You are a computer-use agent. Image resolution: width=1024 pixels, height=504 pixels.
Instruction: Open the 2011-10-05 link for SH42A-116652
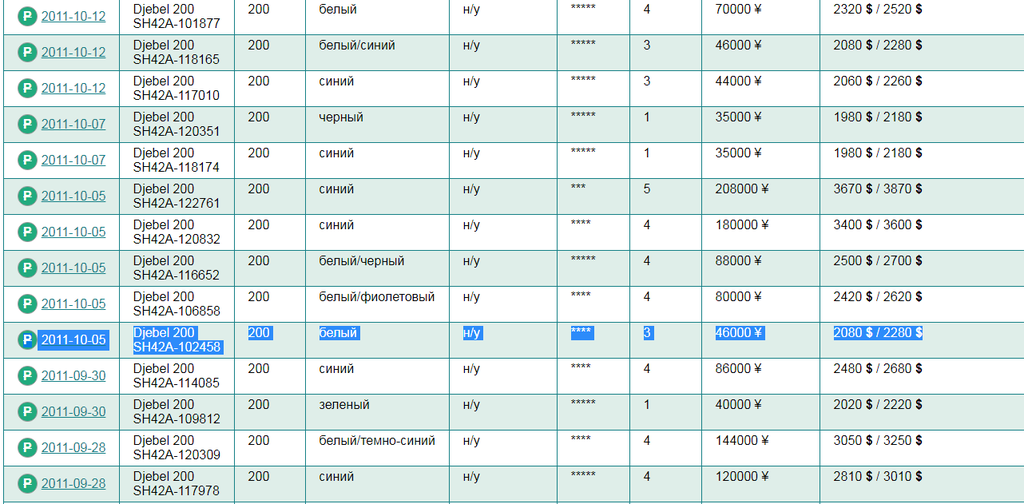click(x=73, y=268)
